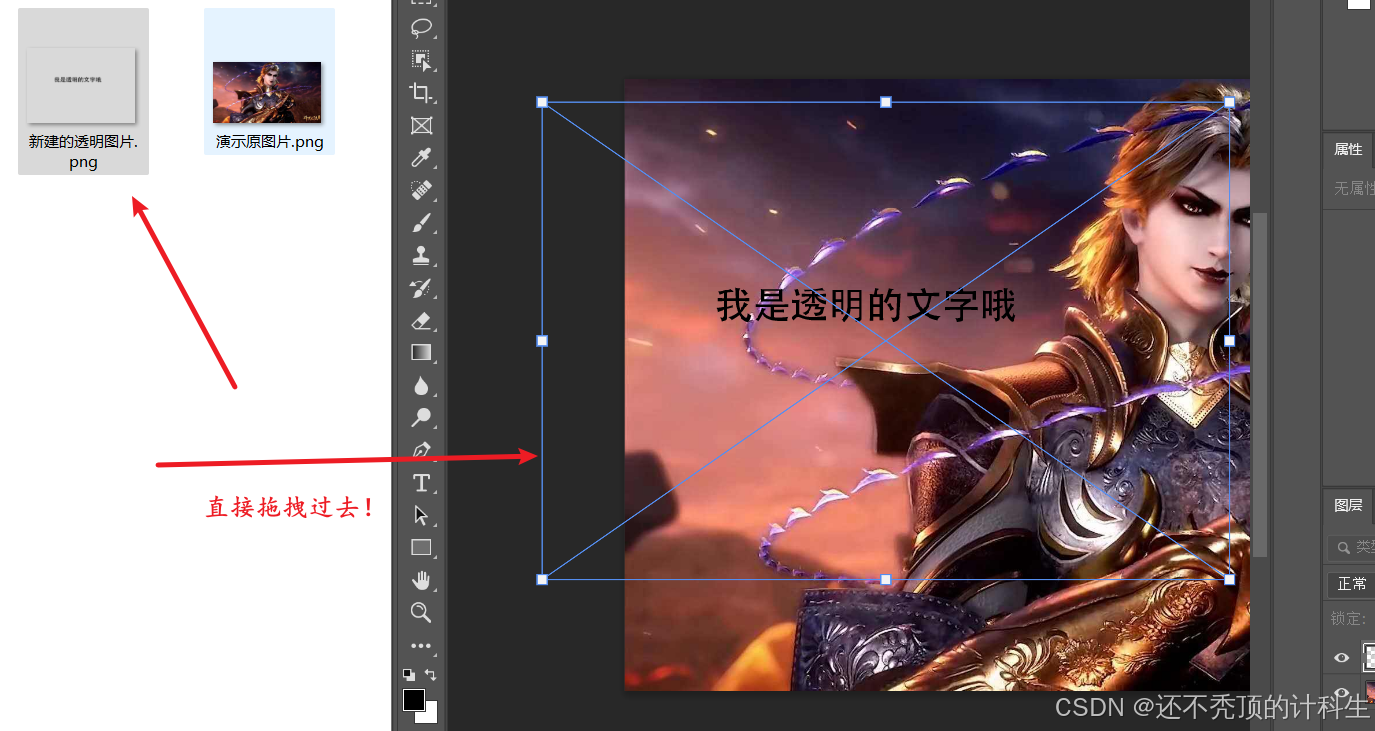This screenshot has width=1375, height=731.
Task: Select the Eyedropper tool
Action: 421,158
